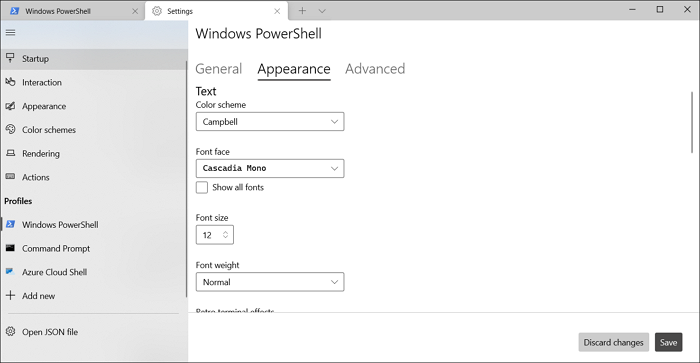This screenshot has height=363, width=700.
Task: Open the hamburger navigation menu
Action: [x=10, y=33]
